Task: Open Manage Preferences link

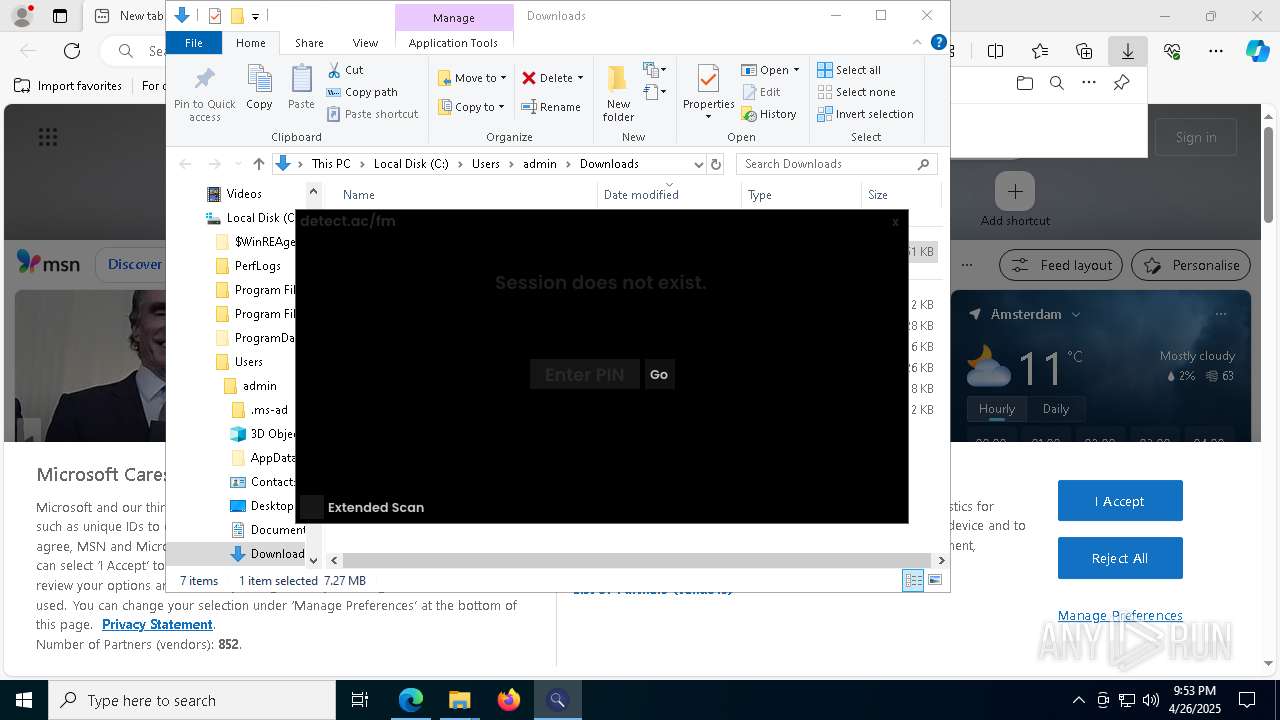Action: [x=1120, y=615]
